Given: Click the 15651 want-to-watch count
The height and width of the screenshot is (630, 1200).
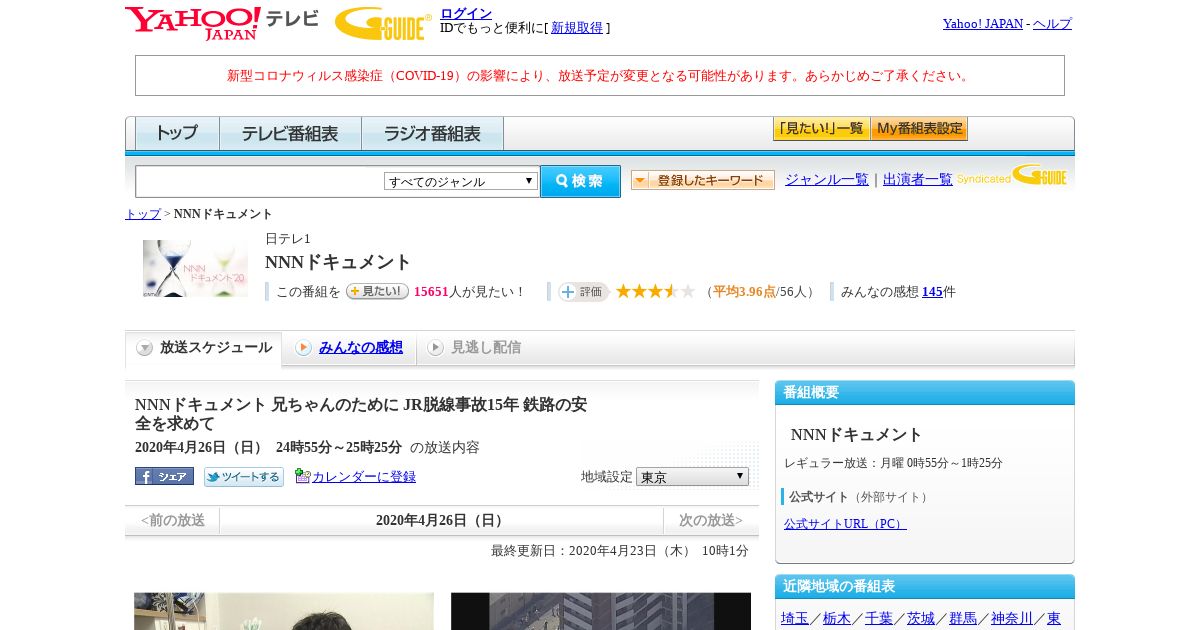Looking at the screenshot, I should click(431, 292).
